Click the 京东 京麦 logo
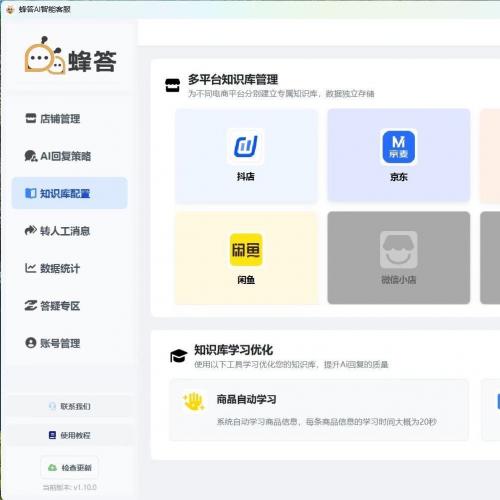The image size is (500, 500). [399, 147]
